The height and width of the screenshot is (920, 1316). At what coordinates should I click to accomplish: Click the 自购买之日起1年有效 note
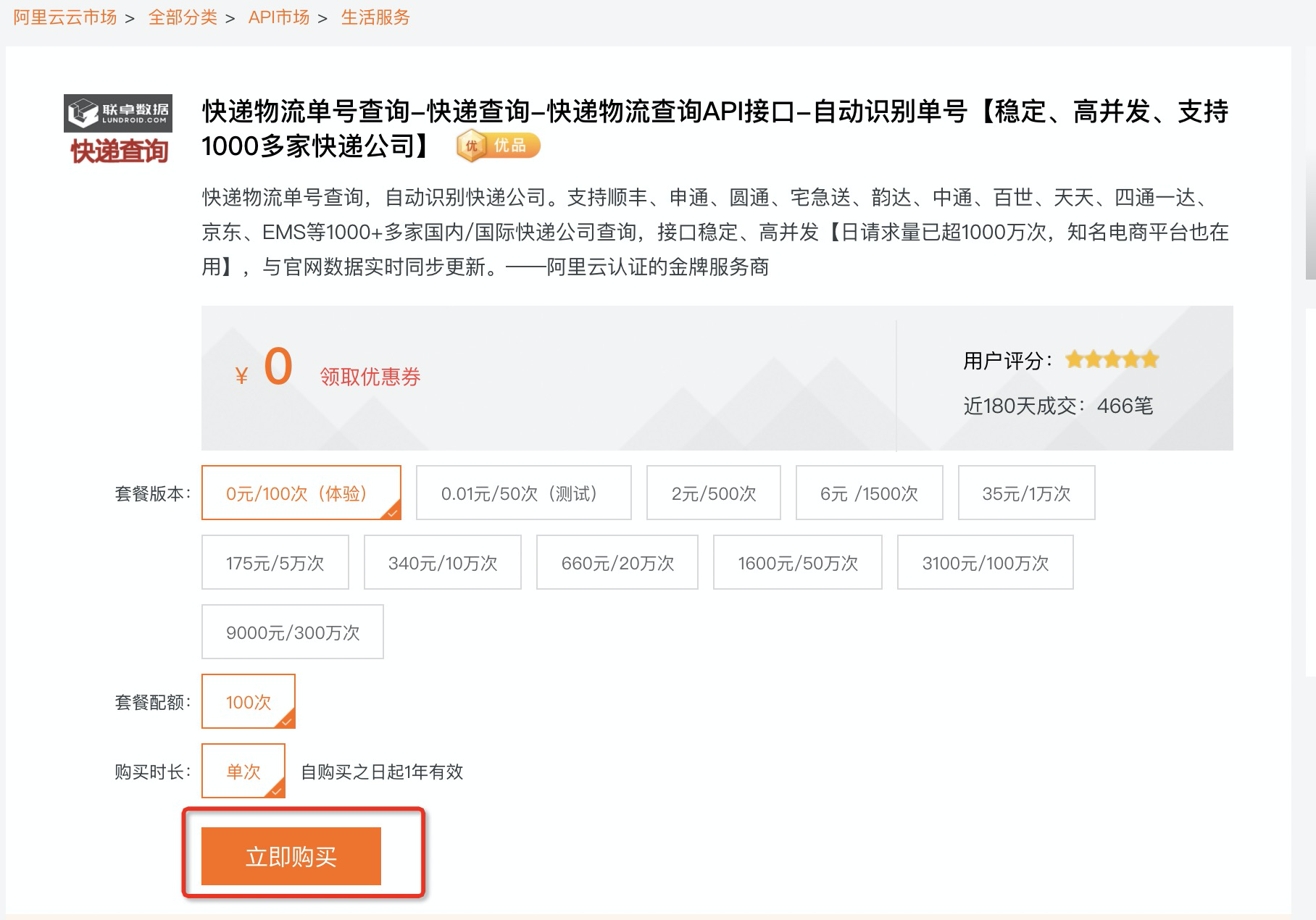[382, 771]
